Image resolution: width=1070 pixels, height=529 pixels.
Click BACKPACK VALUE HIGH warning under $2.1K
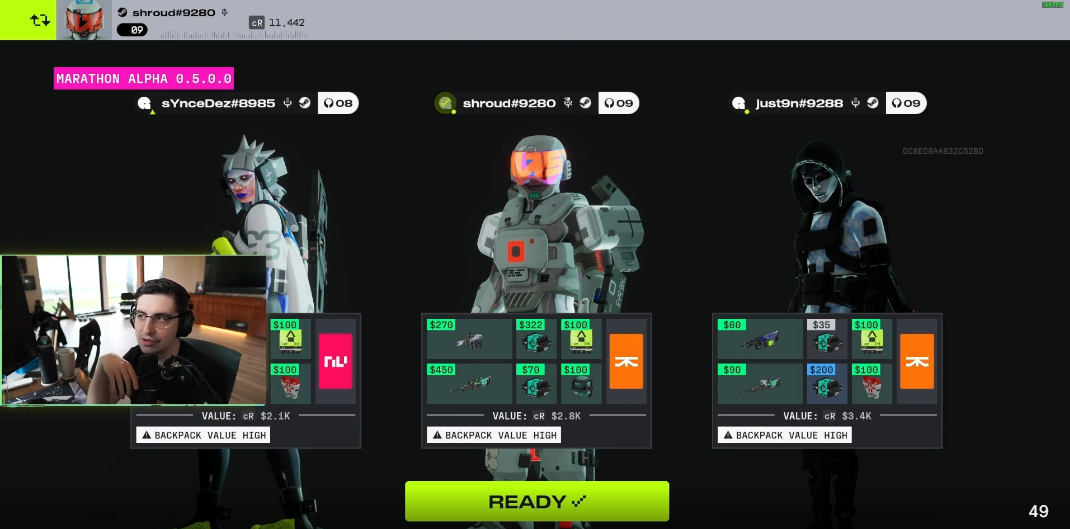(203, 435)
